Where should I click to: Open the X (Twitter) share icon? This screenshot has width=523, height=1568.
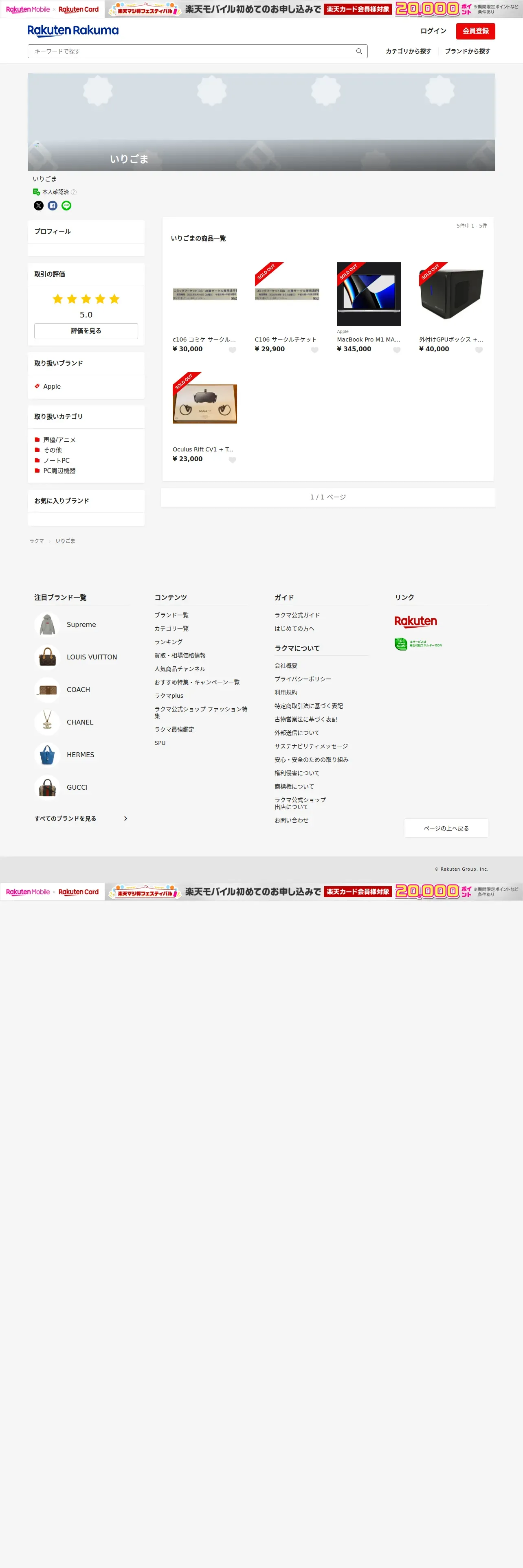pyautogui.click(x=38, y=206)
